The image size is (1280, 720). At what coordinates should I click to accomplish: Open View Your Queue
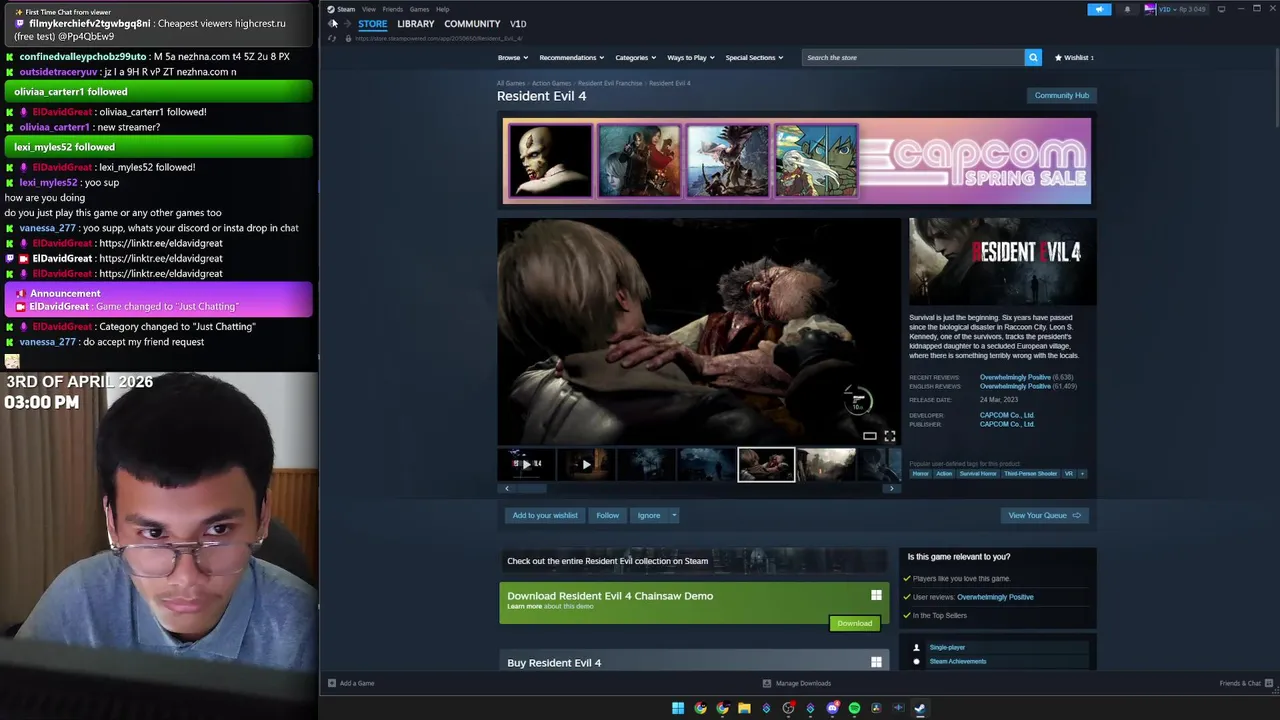click(x=1044, y=515)
